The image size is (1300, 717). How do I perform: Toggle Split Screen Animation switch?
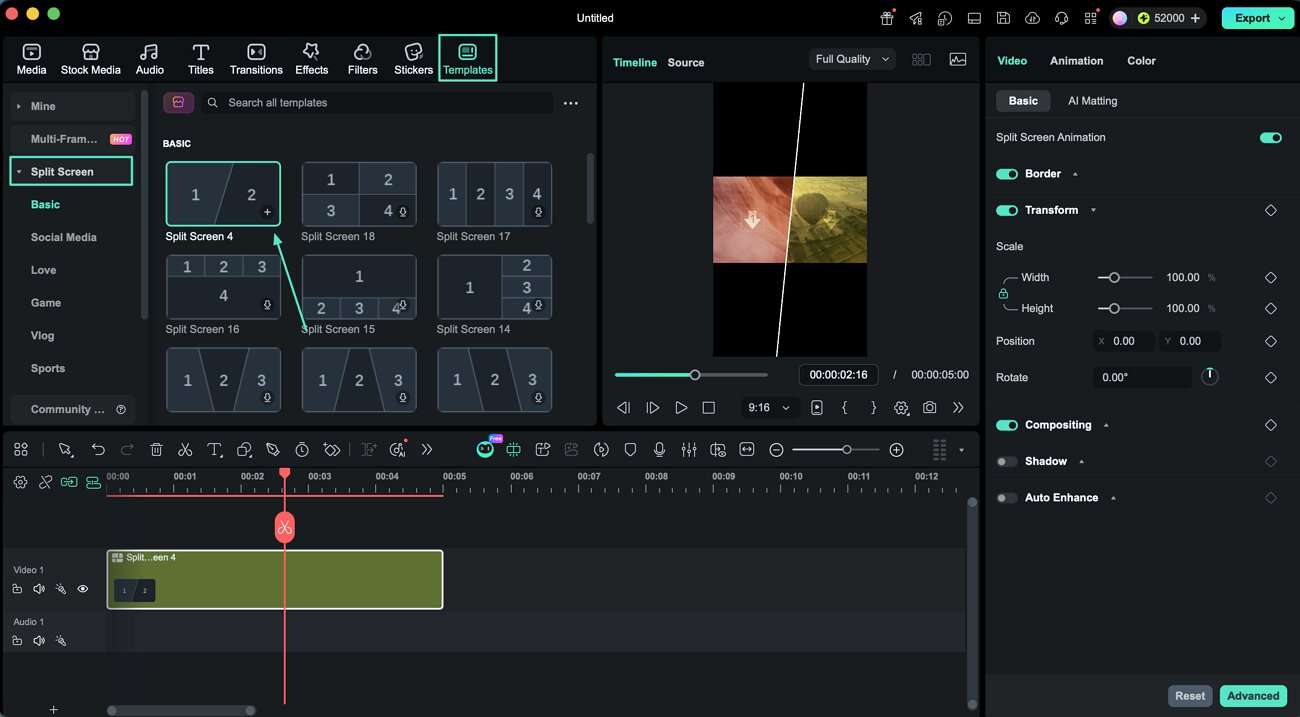(x=1270, y=137)
